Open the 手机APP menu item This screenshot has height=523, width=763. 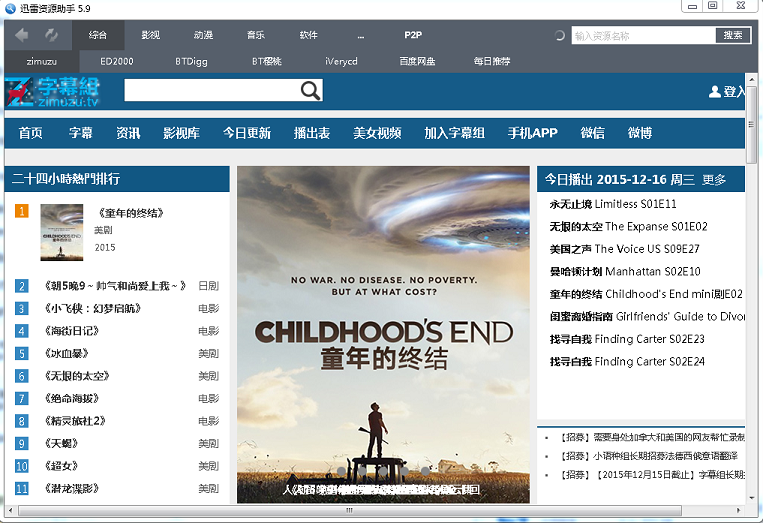click(532, 133)
